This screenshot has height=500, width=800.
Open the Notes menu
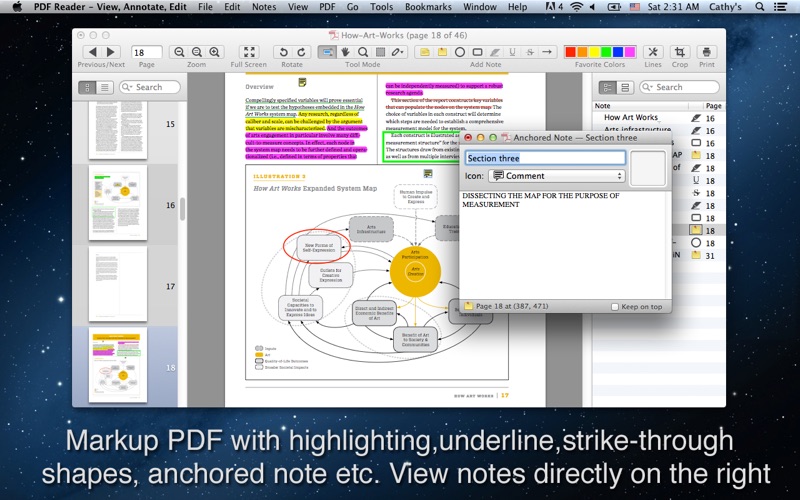[264, 7]
